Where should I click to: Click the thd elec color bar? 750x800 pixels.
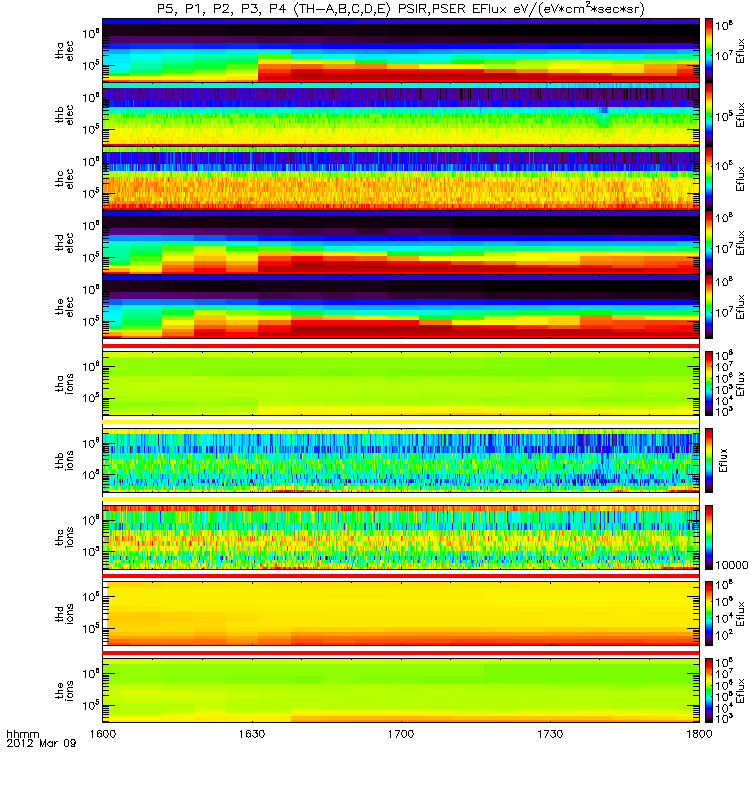(709, 243)
